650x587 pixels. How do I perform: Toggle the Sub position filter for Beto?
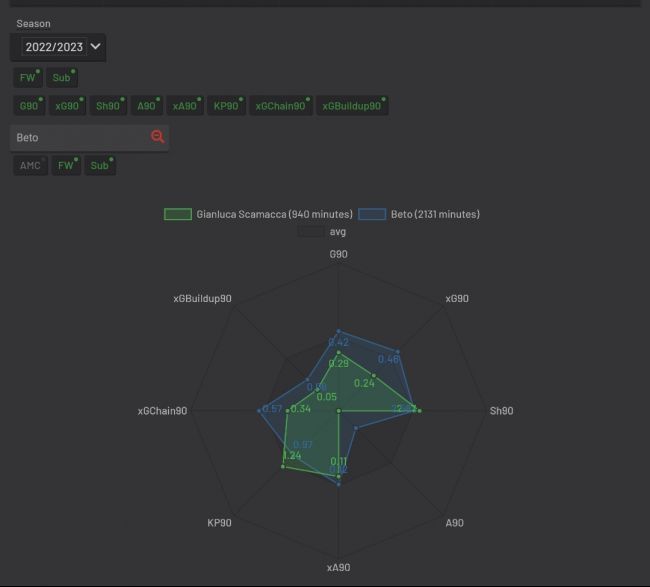(100, 165)
